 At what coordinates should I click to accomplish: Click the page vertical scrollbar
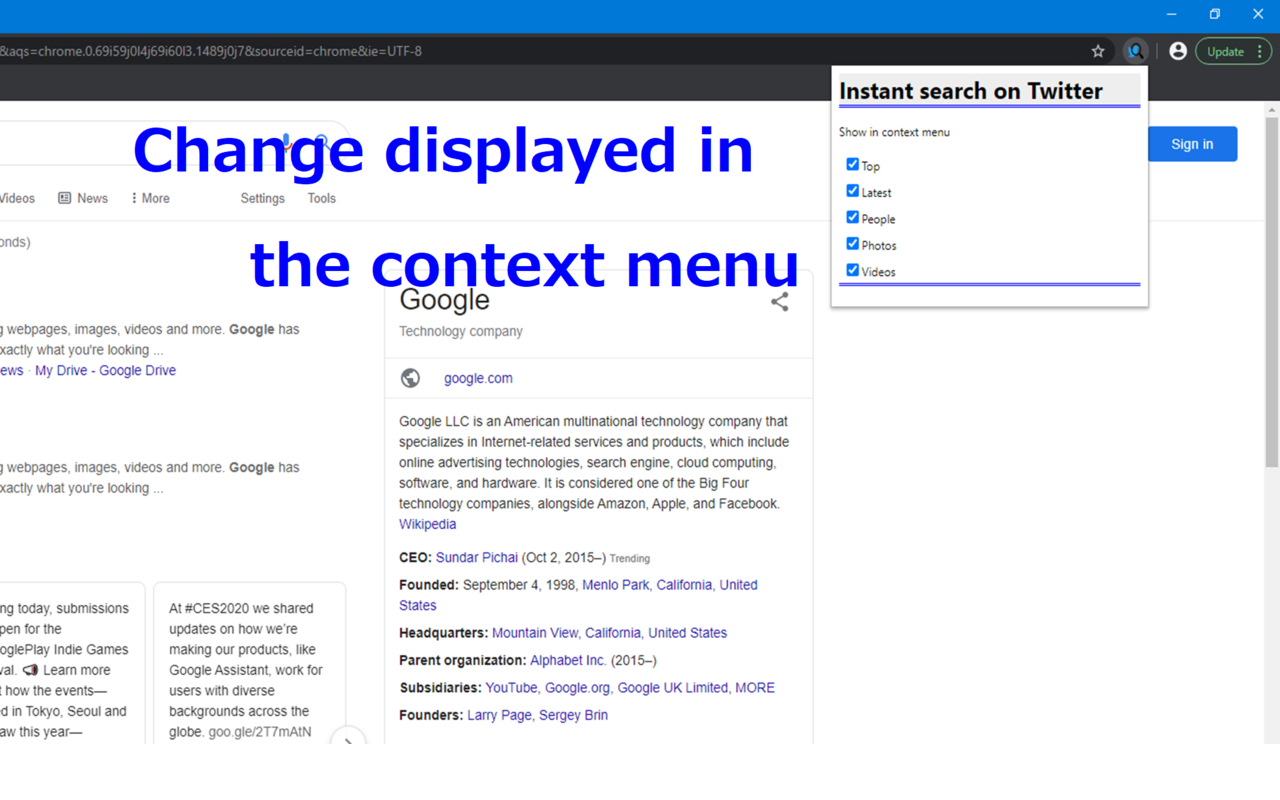click(x=1271, y=293)
